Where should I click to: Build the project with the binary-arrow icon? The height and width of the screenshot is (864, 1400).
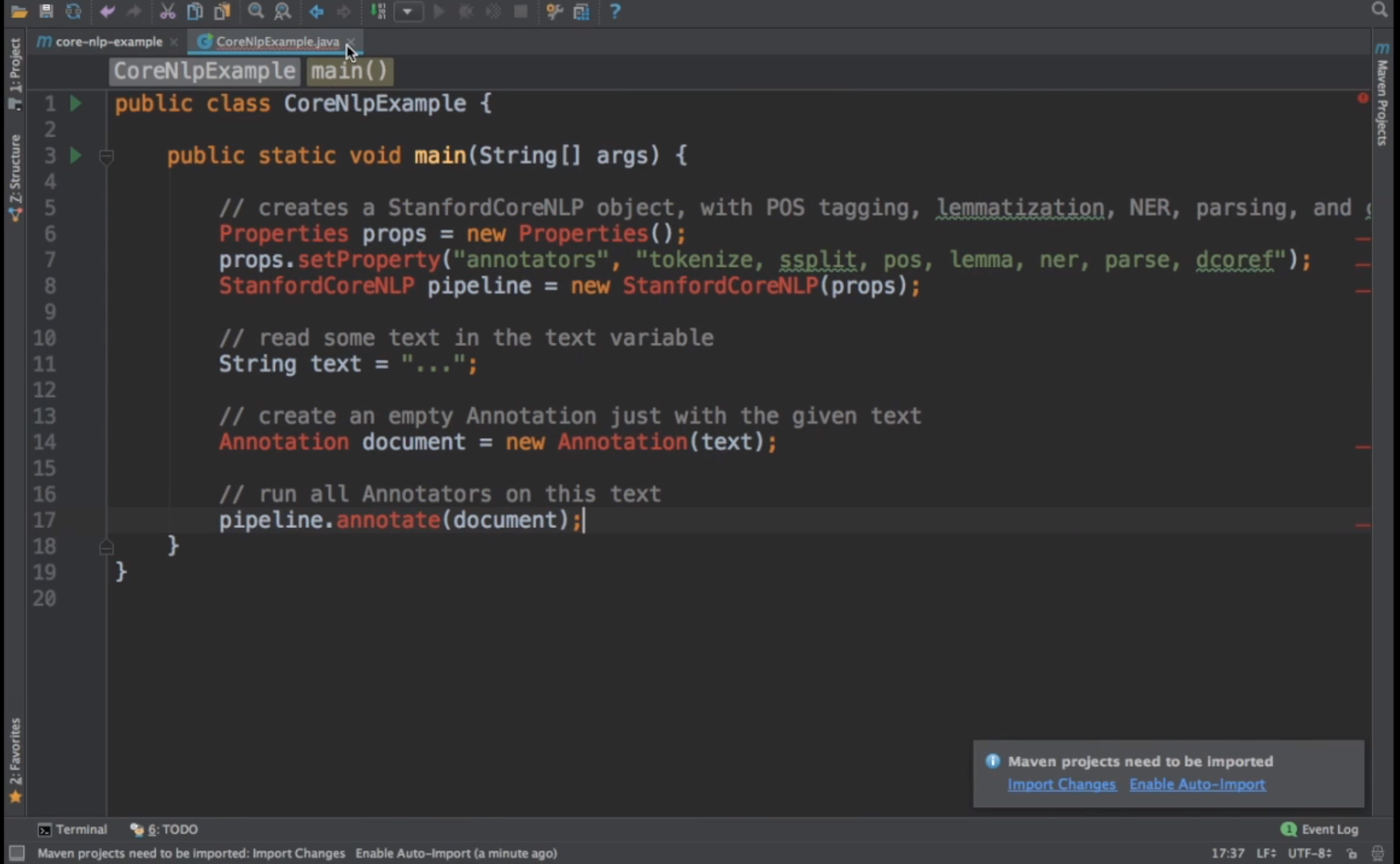tap(378, 11)
